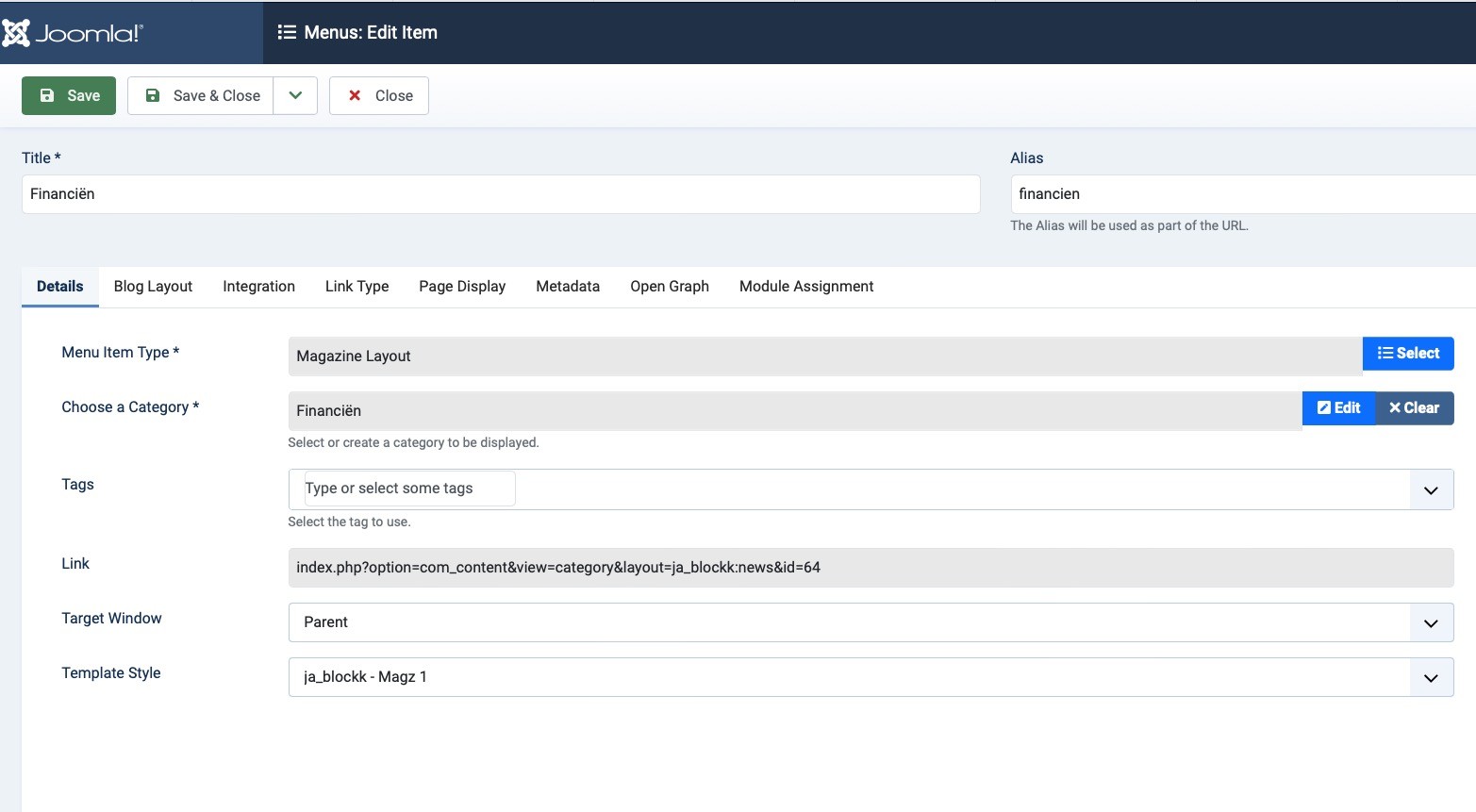Viewport: 1476px width, 812px height.
Task: Open the Integration tab
Action: 258,287
